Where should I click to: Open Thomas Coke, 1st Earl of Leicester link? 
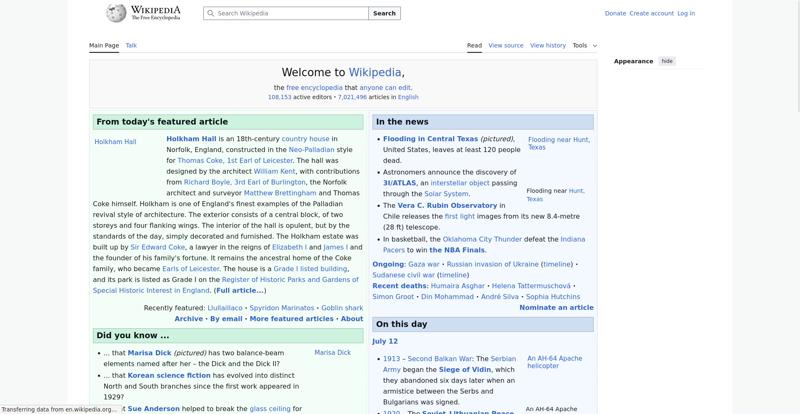[235, 160]
